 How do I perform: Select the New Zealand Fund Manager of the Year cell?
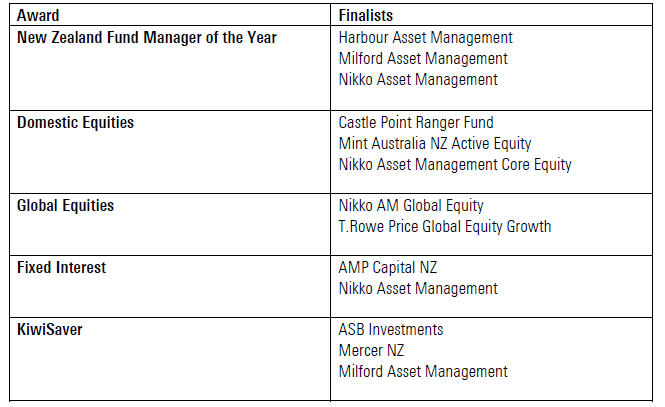tap(147, 38)
